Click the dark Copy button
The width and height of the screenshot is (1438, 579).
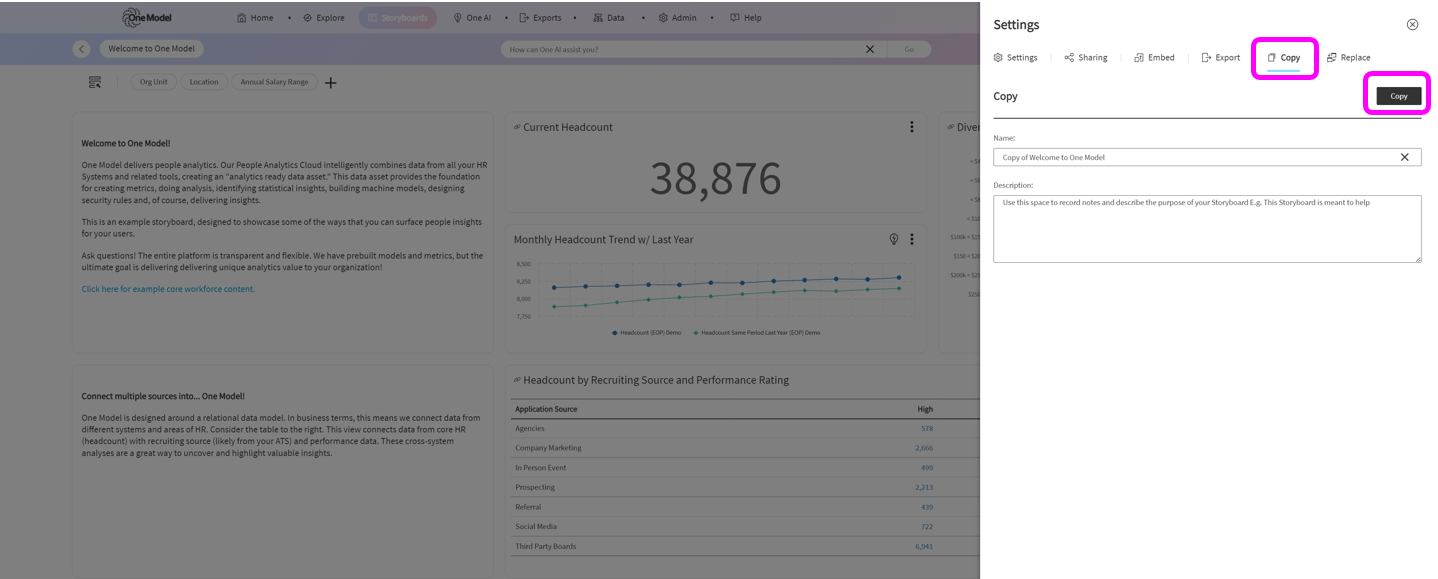point(1399,96)
